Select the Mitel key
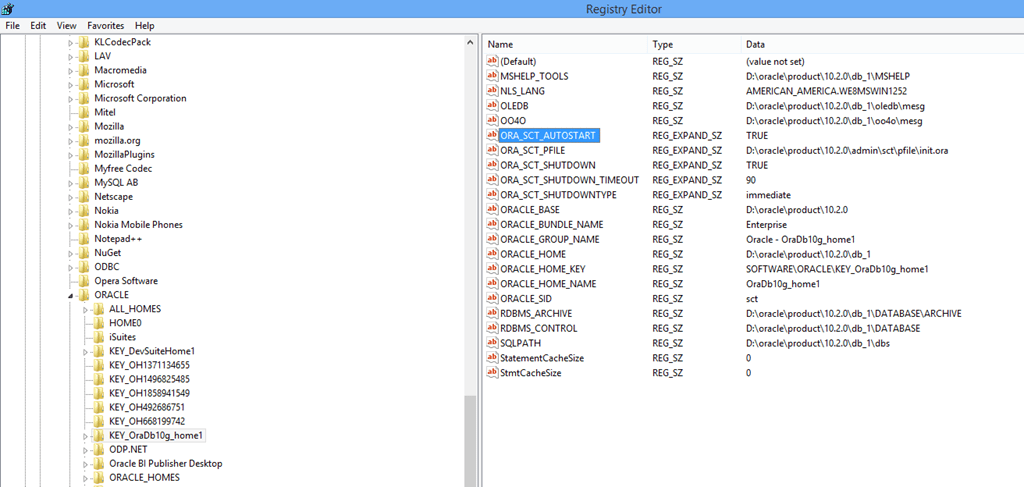1024x487 pixels. coord(104,112)
